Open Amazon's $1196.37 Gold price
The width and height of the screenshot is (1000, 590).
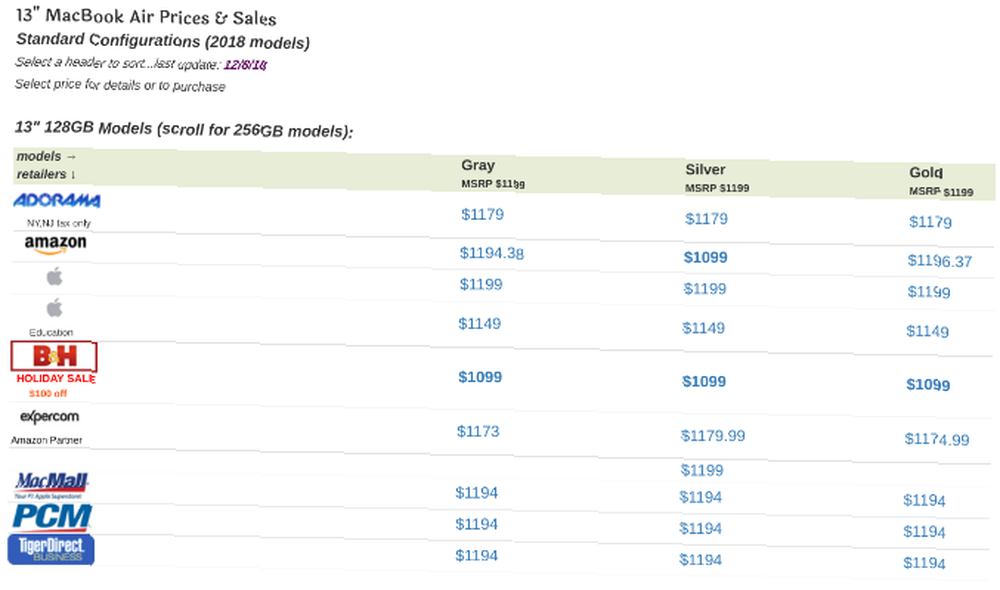(x=940, y=261)
